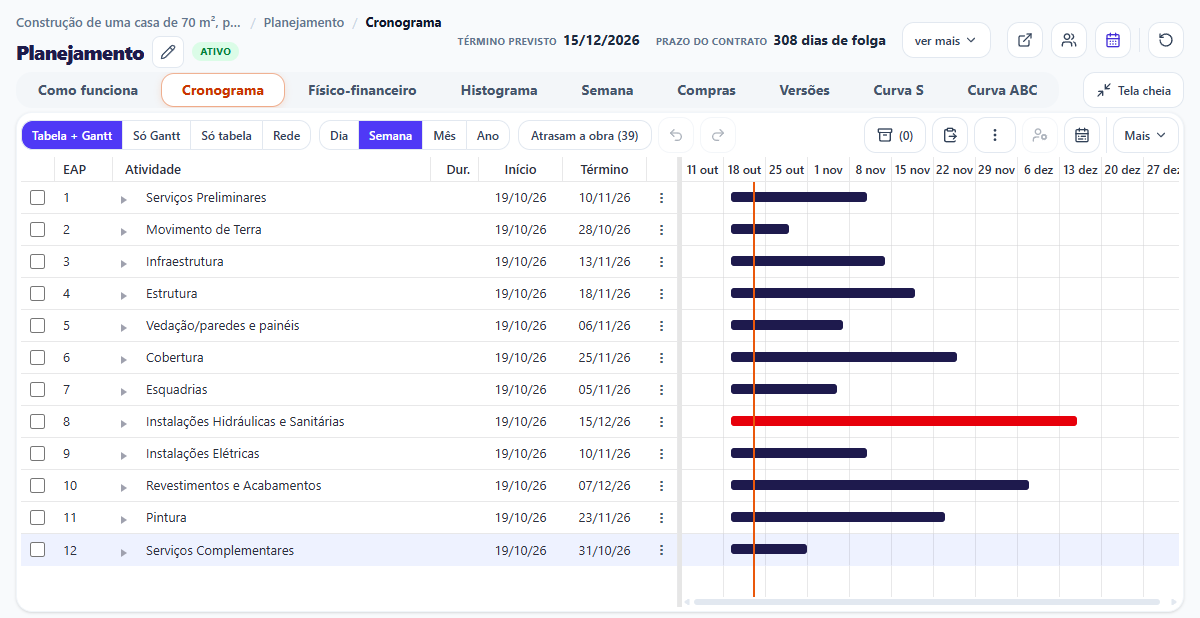
Task: Open row menu for Esquadrias
Action: pyautogui.click(x=661, y=390)
